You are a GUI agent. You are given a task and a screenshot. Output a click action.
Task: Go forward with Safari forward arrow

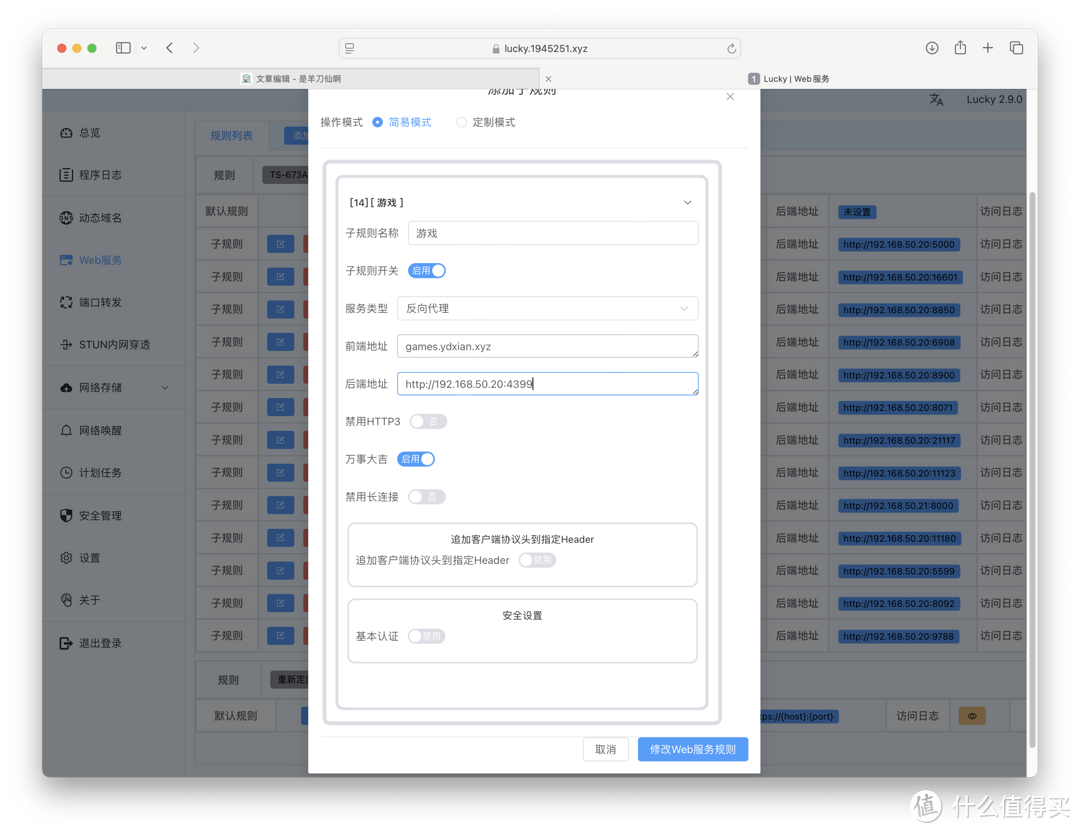click(196, 48)
